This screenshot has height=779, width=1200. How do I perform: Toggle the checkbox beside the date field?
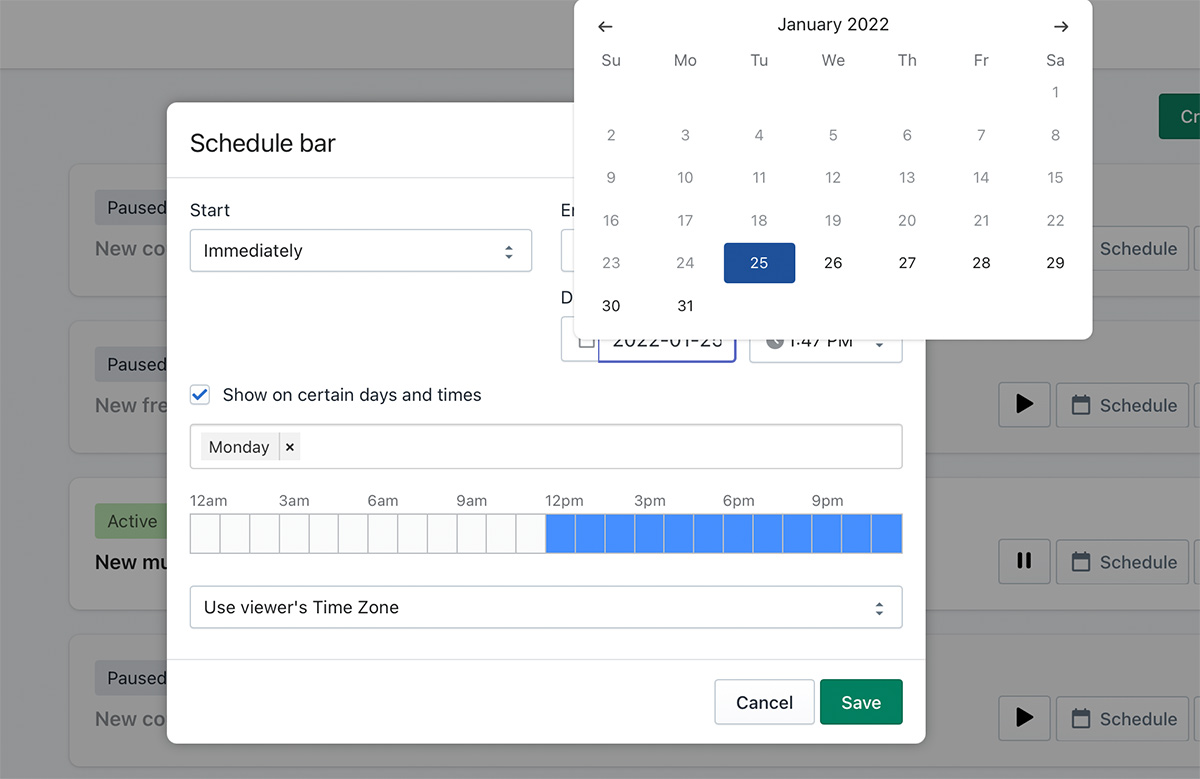586,342
